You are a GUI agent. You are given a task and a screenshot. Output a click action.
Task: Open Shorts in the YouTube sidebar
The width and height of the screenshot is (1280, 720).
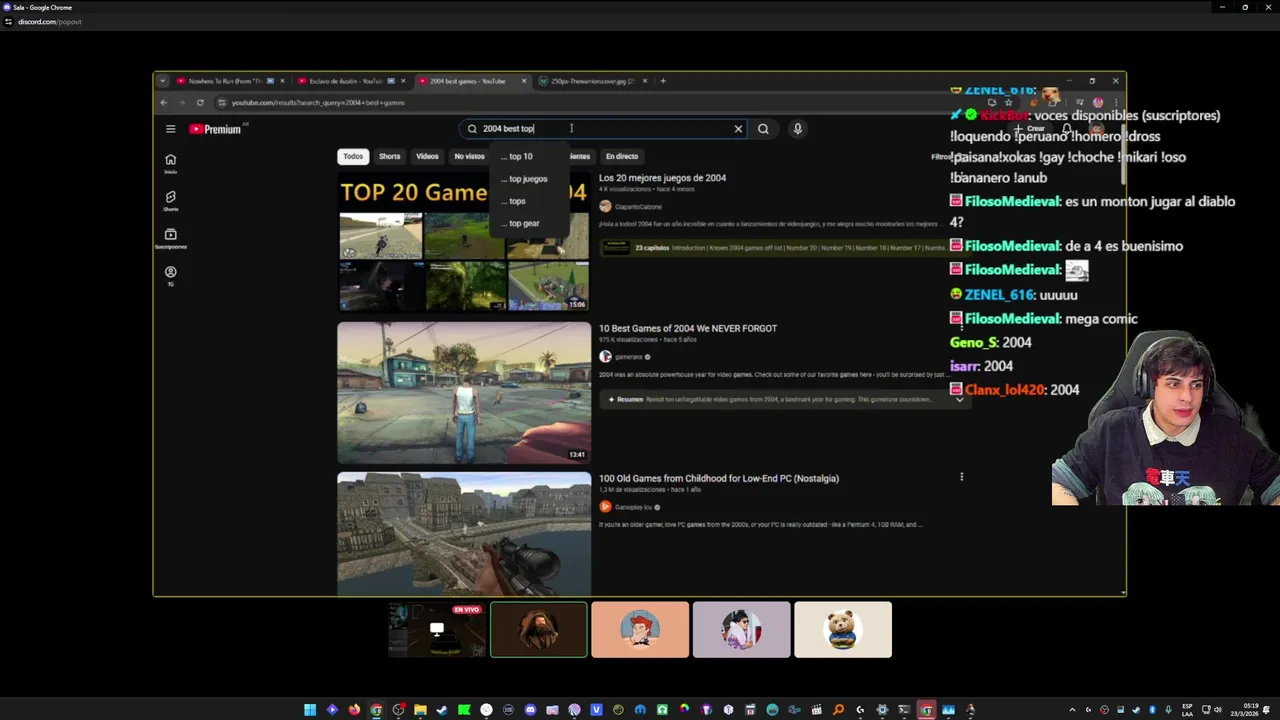click(x=170, y=201)
